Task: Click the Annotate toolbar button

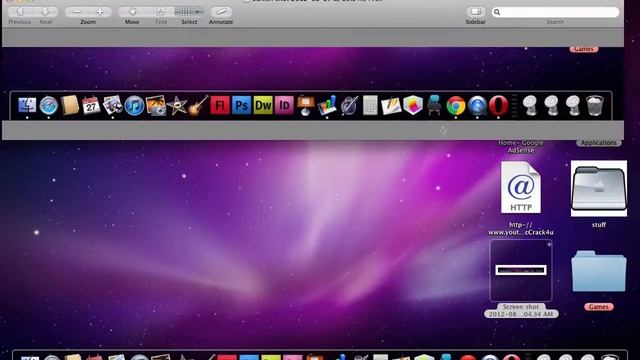Action: point(221,12)
